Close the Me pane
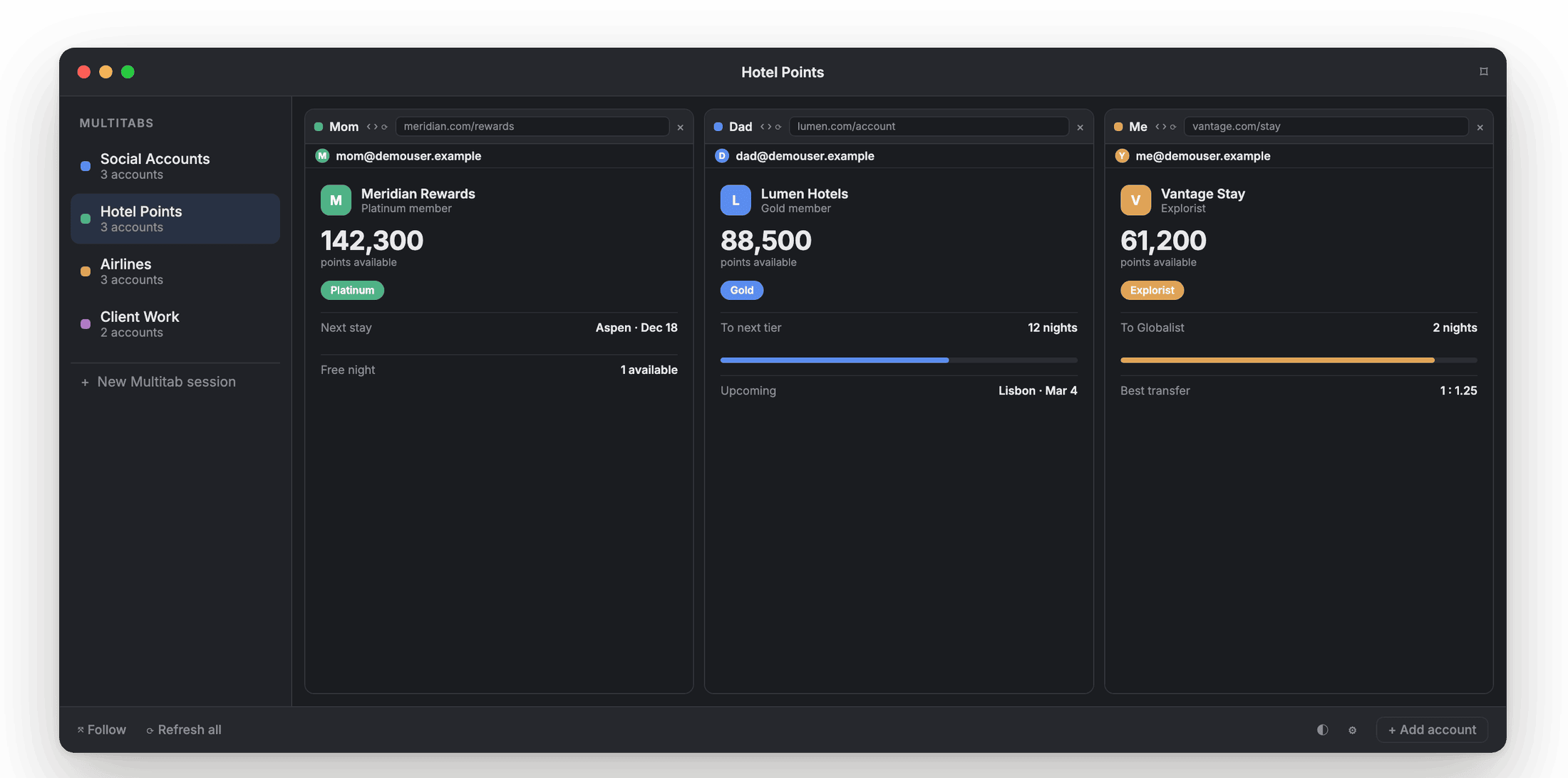Screen dimensions: 1568x778 pos(1480,128)
